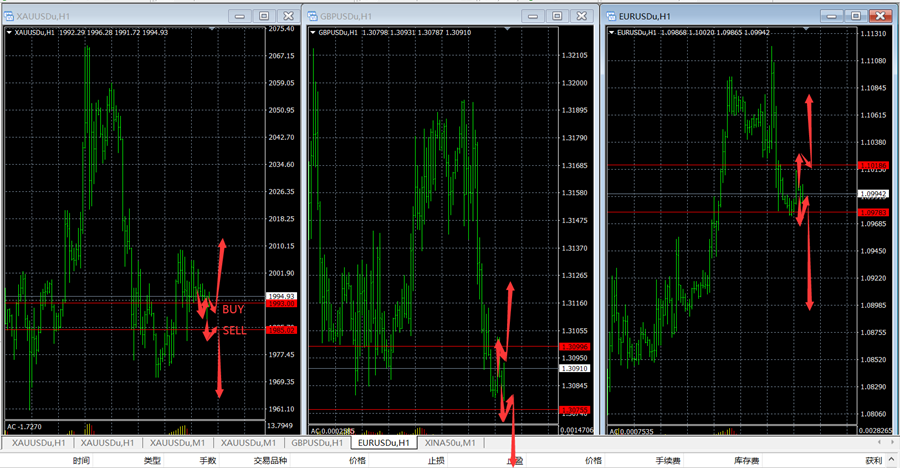This screenshot has height=468, width=900.
Task: Click the 交易品种 column header
Action: pyautogui.click(x=269, y=461)
